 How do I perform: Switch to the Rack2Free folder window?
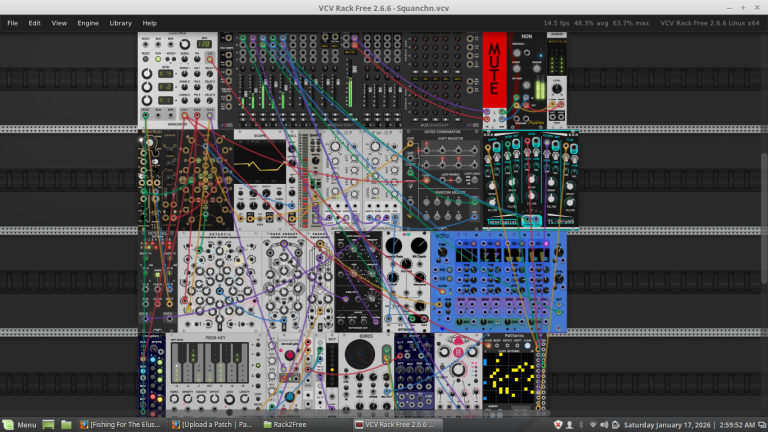point(305,425)
